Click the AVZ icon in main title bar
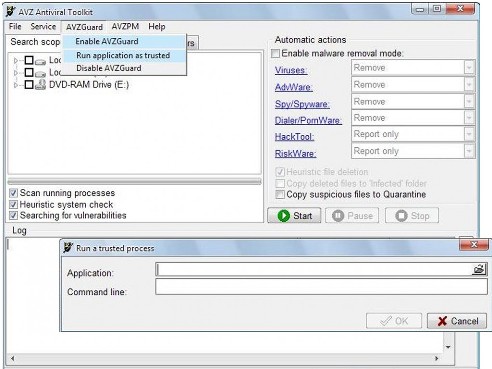Image resolution: width=492 pixels, height=369 pixels. 11,11
